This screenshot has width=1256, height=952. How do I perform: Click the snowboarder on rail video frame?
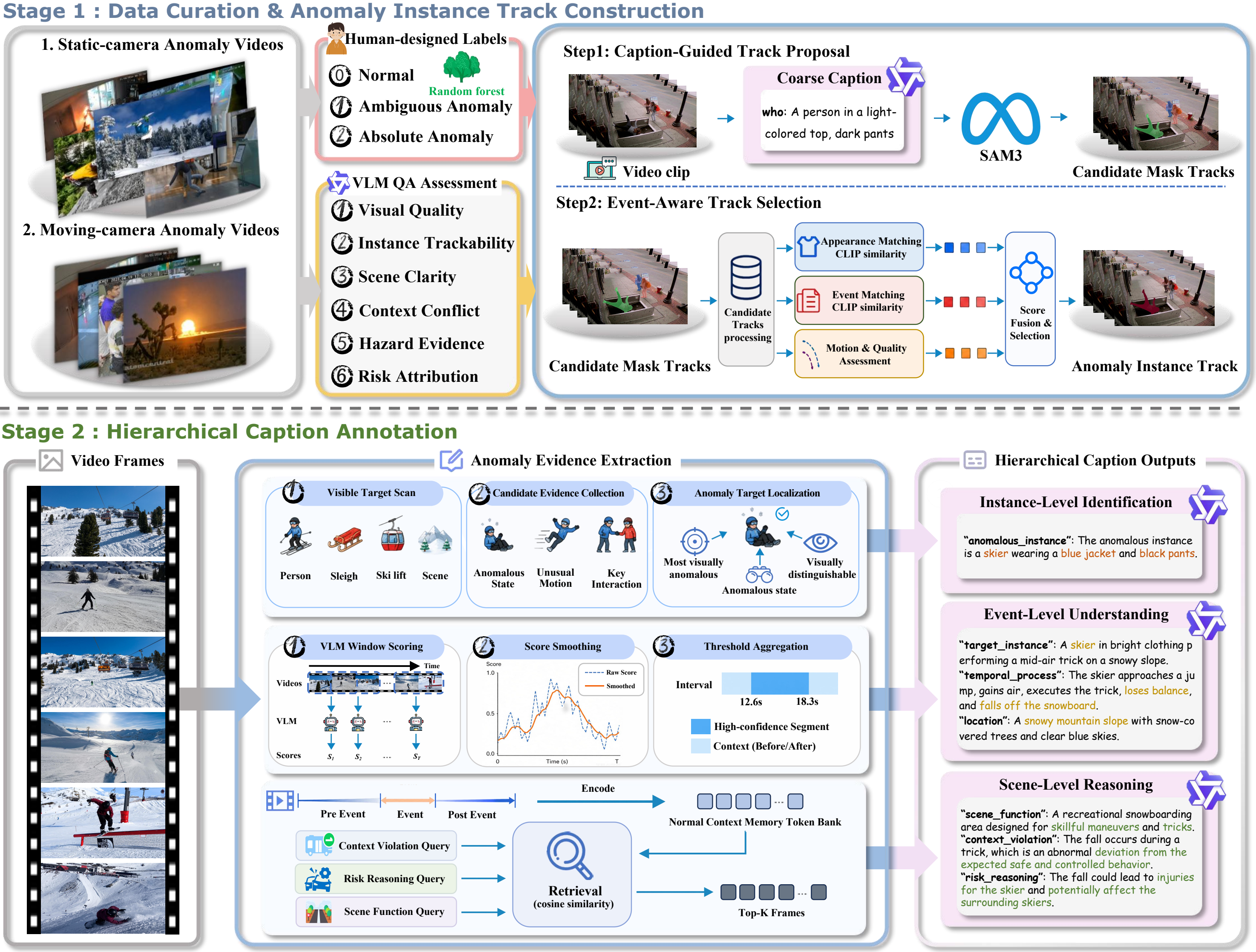pyautogui.click(x=103, y=823)
